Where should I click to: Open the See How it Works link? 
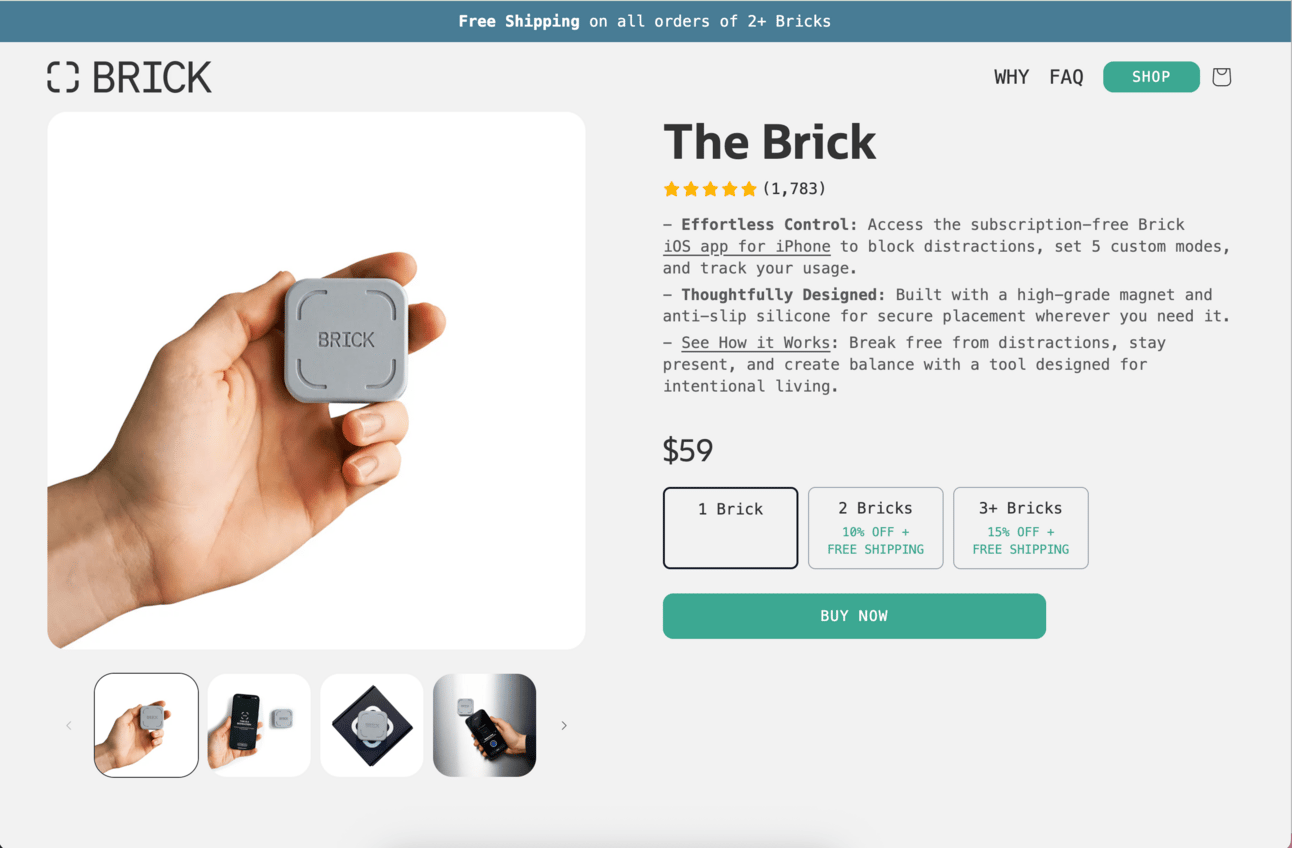(755, 343)
